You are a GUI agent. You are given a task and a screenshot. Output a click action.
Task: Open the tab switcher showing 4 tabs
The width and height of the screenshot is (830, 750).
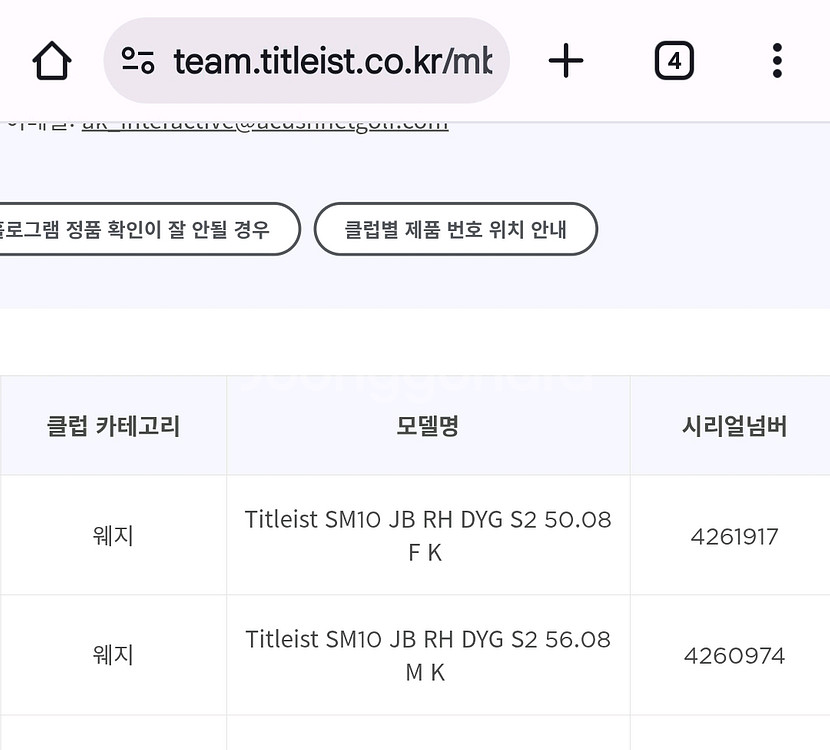pyautogui.click(x=674, y=60)
